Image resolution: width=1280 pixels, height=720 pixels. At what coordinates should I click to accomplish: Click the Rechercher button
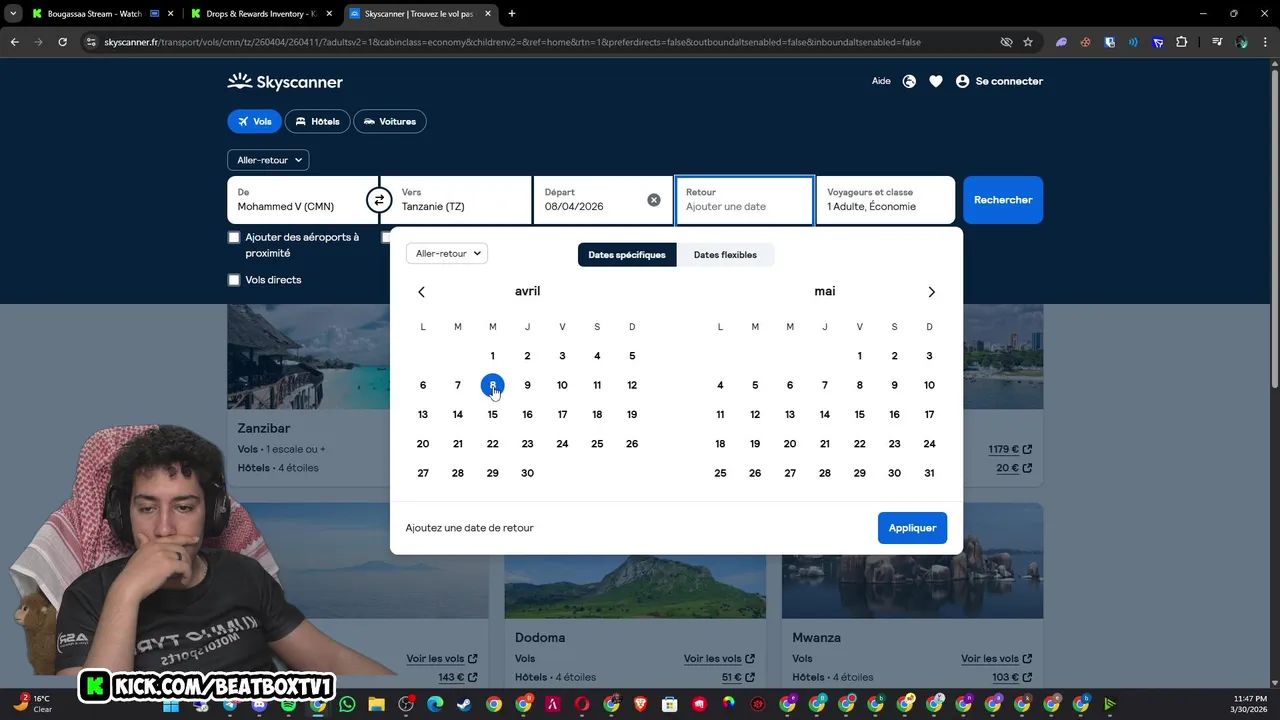click(1003, 200)
